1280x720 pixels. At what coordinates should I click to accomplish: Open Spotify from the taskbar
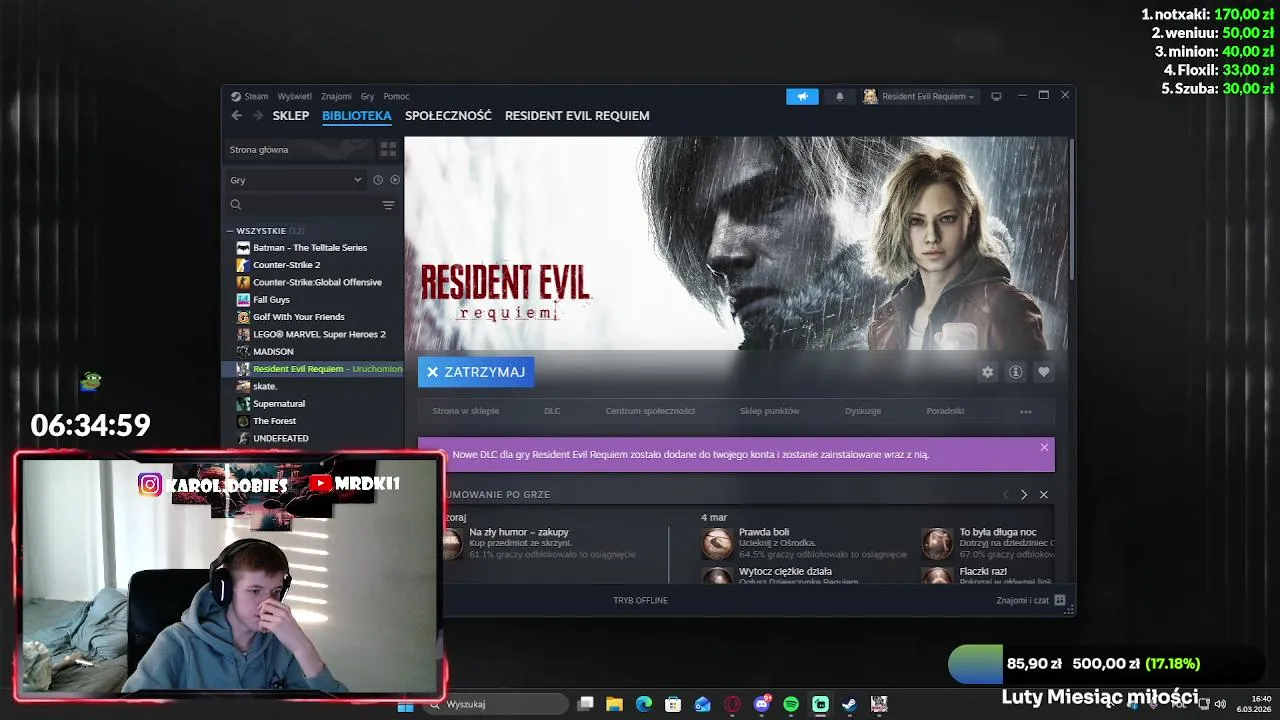[x=791, y=704]
